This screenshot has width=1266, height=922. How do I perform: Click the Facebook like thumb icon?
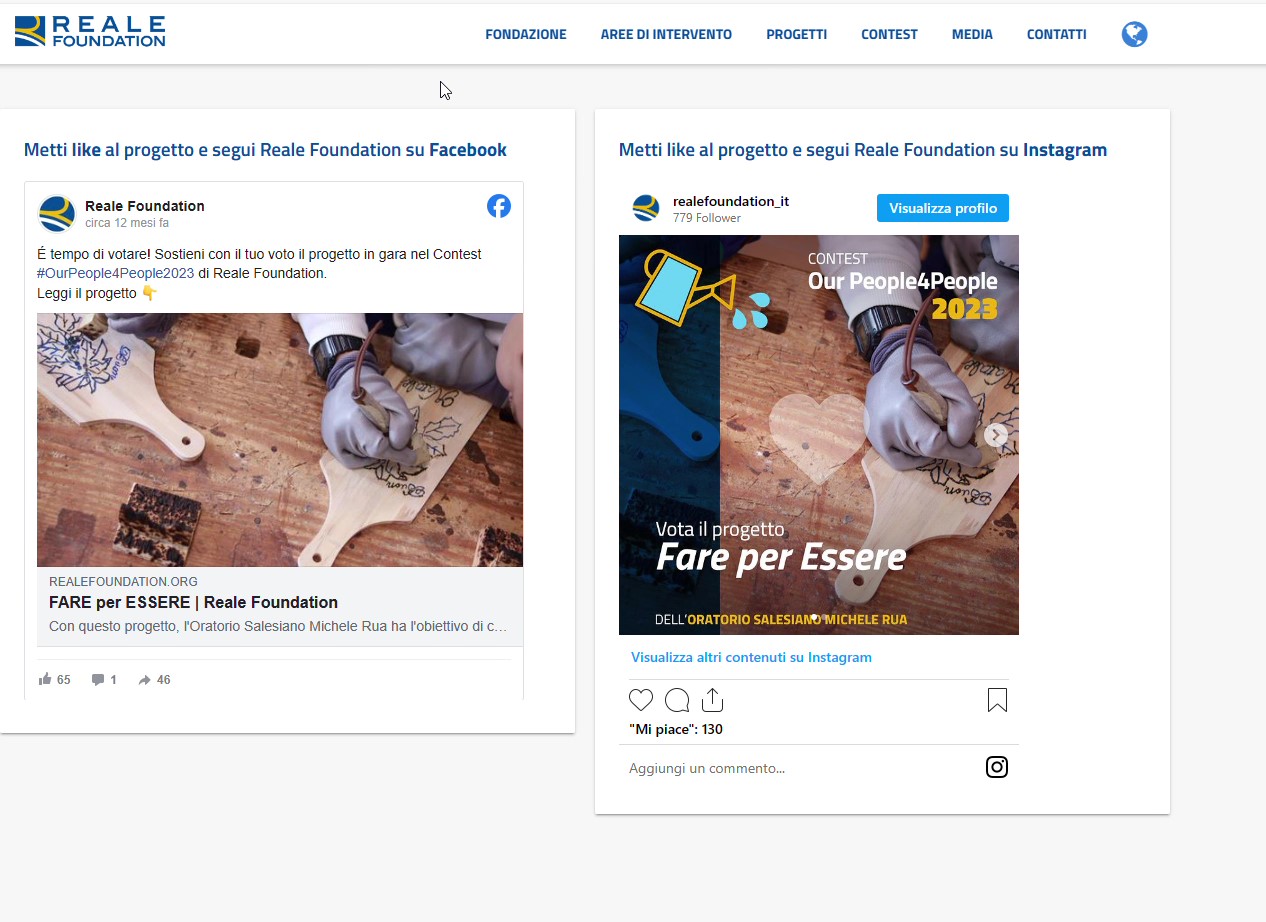[x=45, y=680]
